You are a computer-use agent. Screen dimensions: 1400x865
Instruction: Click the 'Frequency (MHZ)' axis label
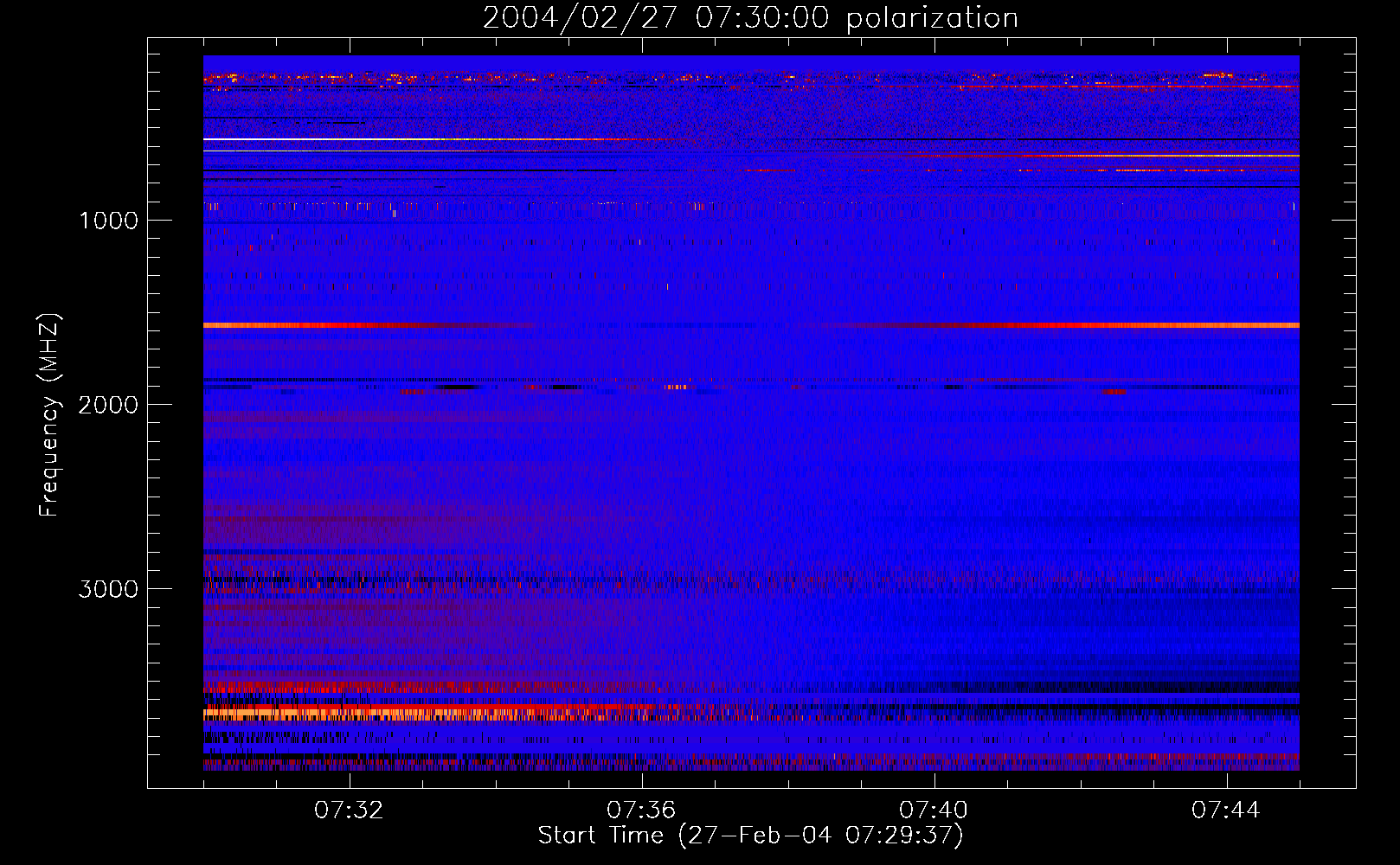click(x=50, y=415)
